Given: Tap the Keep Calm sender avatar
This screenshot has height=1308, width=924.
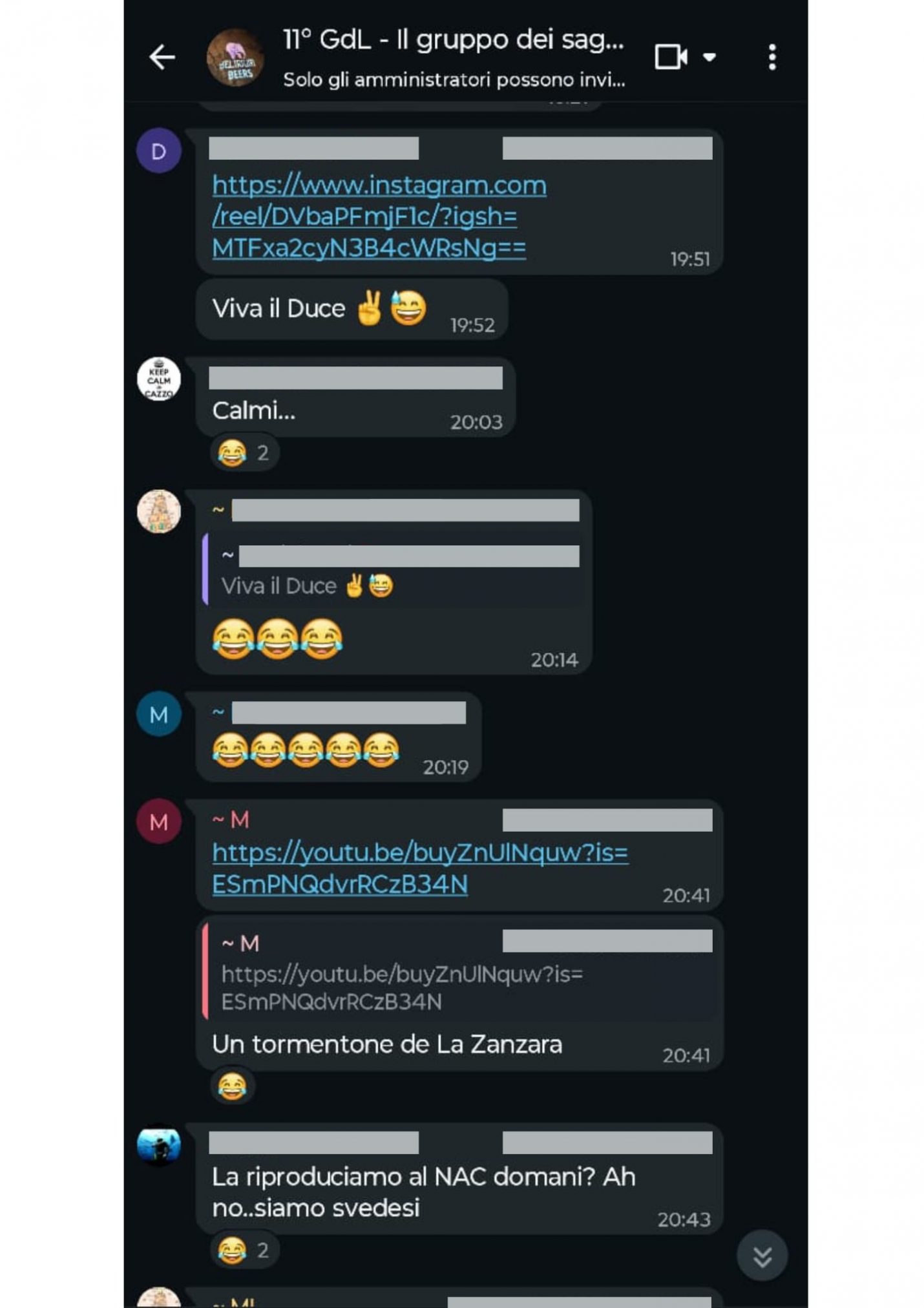Looking at the screenshot, I should (x=159, y=379).
